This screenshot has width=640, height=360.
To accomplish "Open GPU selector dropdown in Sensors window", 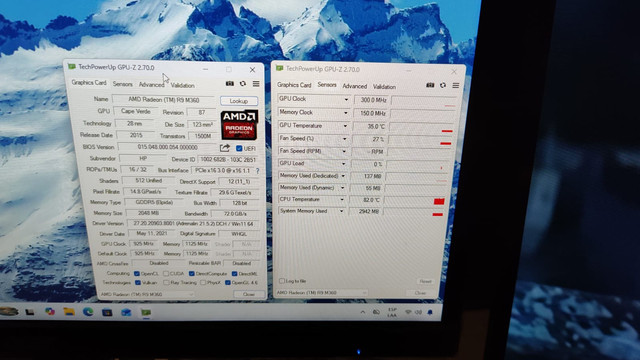I will 364,293.
